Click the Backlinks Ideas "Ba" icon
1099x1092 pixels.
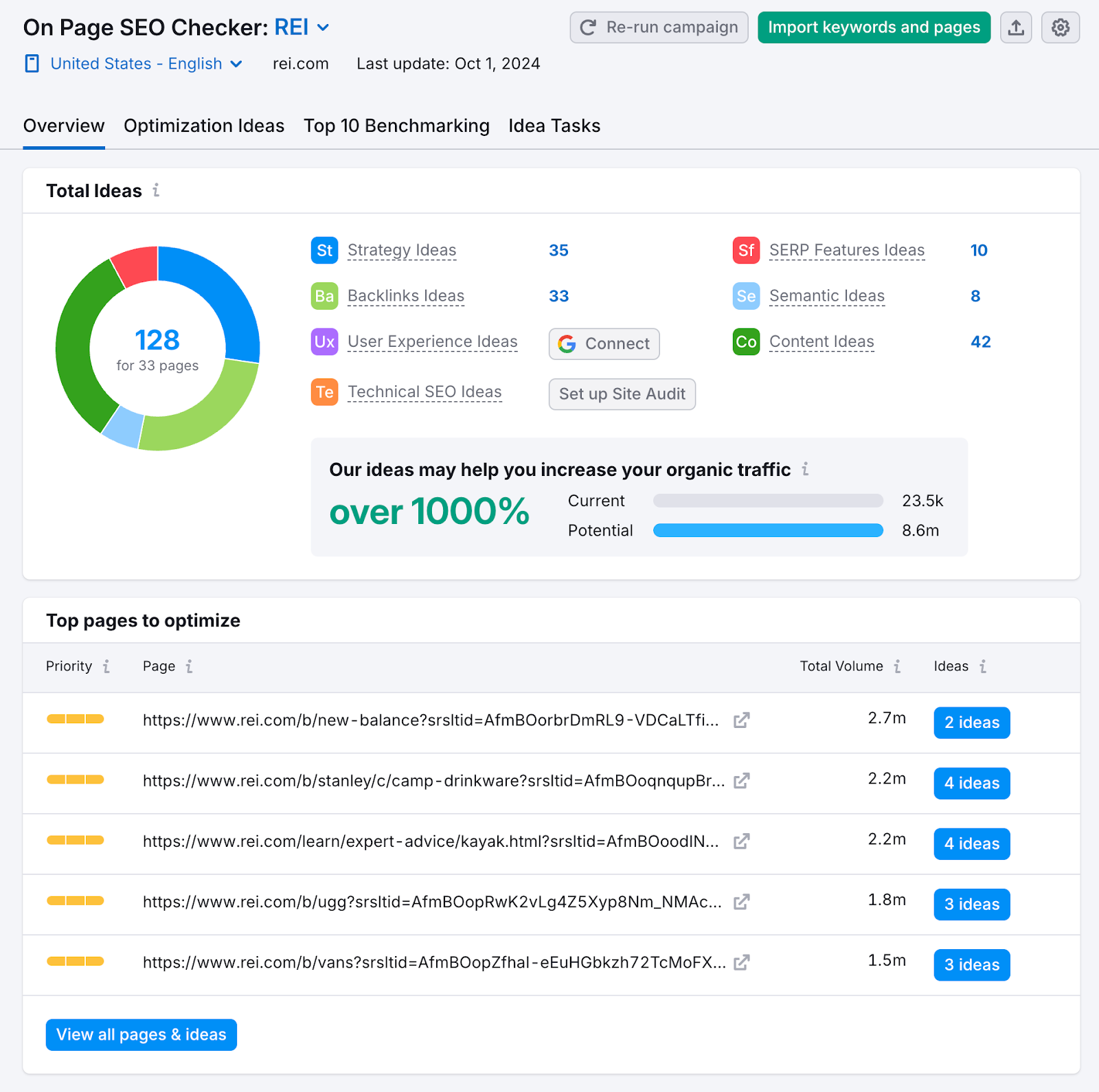pos(324,296)
